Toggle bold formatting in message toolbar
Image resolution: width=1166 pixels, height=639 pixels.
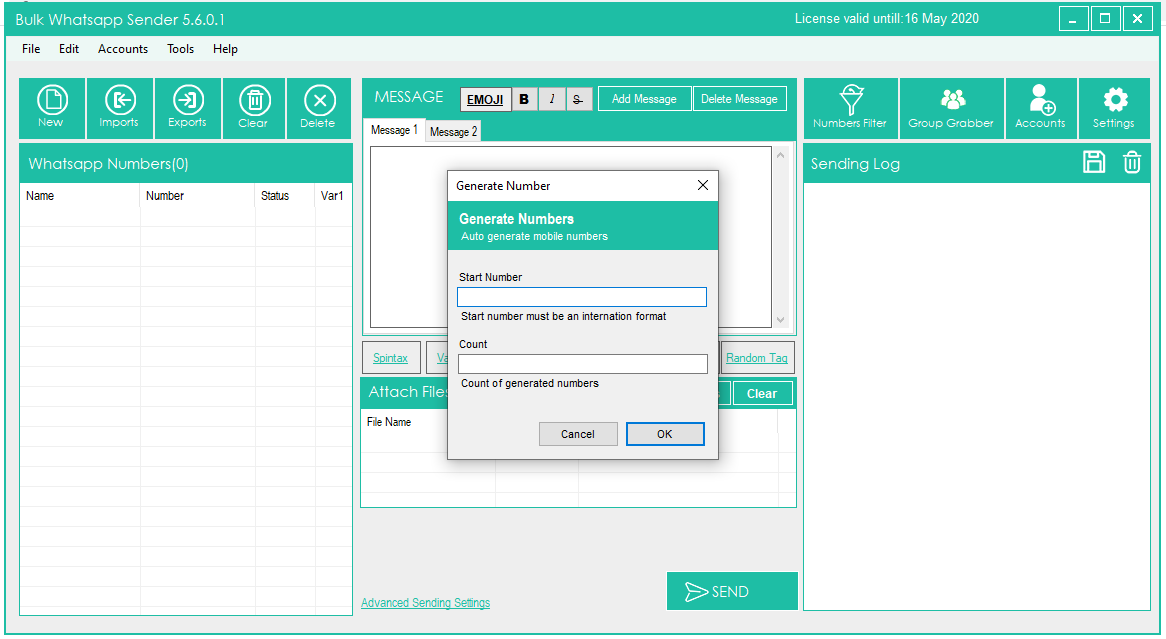coord(524,99)
